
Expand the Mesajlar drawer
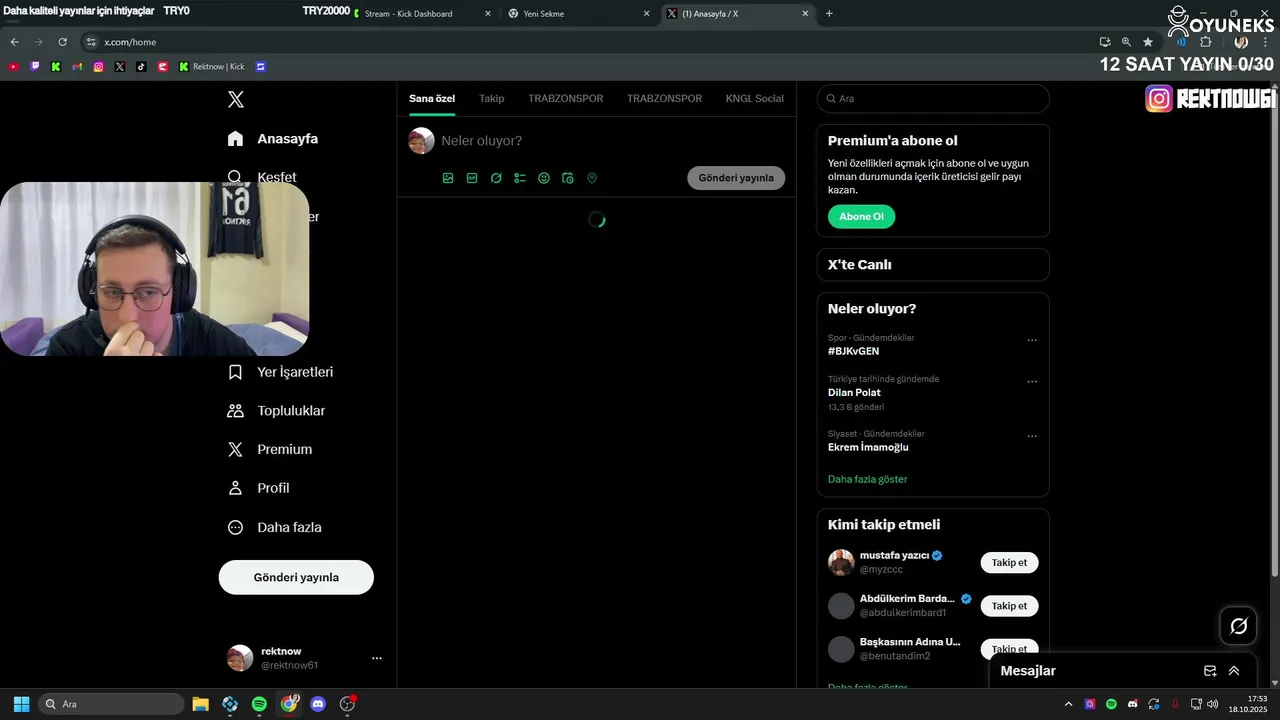pos(1234,671)
